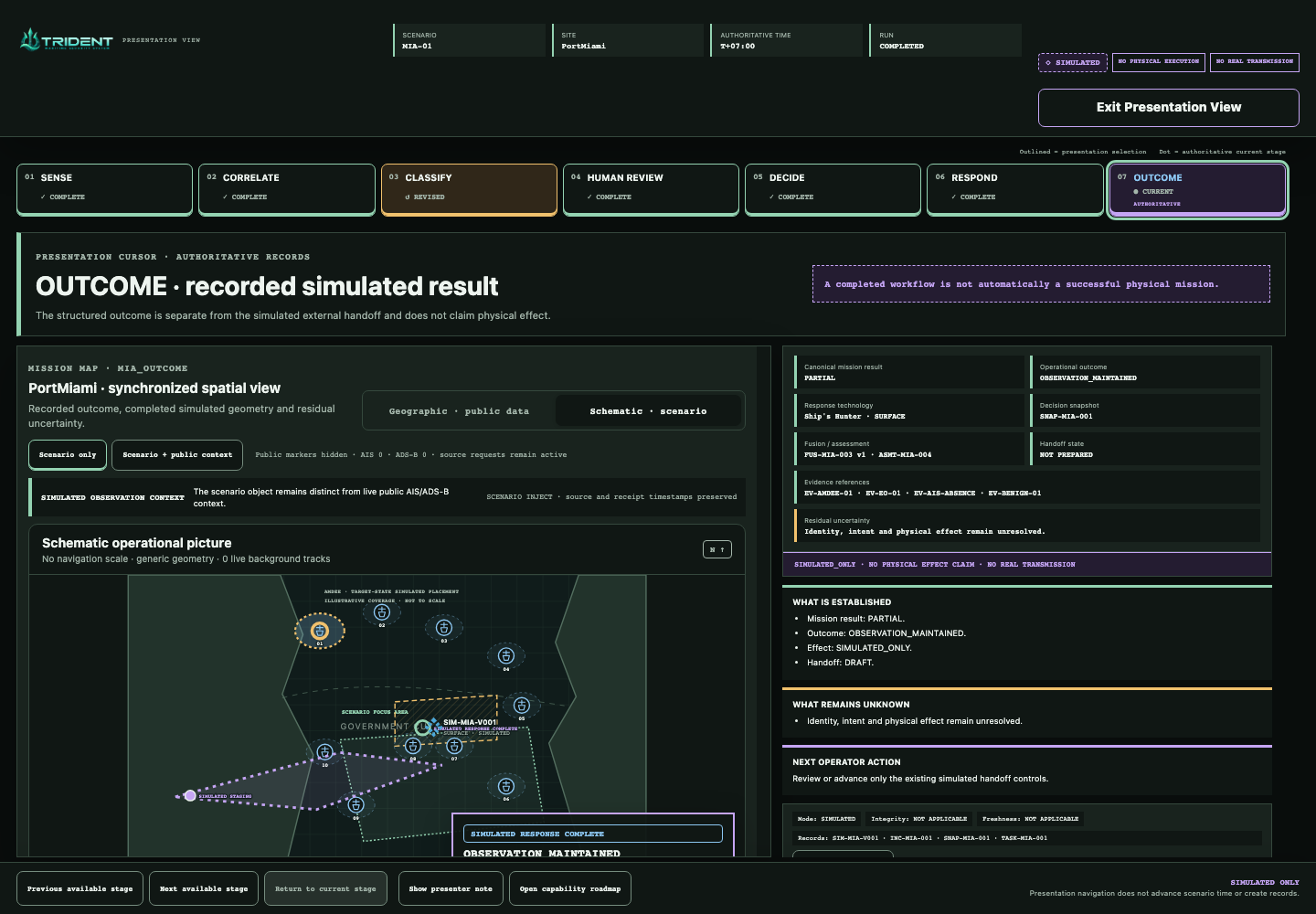The height and width of the screenshot is (914, 1316).
Task: Click the SIMULATED OBSERVATION CONTEXT label
Action: click(x=112, y=497)
